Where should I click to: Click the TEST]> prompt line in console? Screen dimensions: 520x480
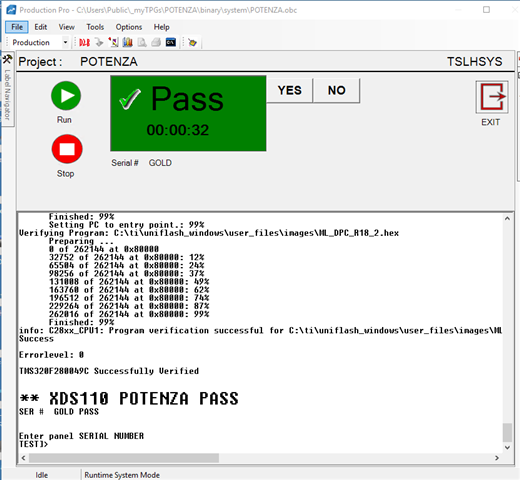pyautogui.click(x=34, y=444)
